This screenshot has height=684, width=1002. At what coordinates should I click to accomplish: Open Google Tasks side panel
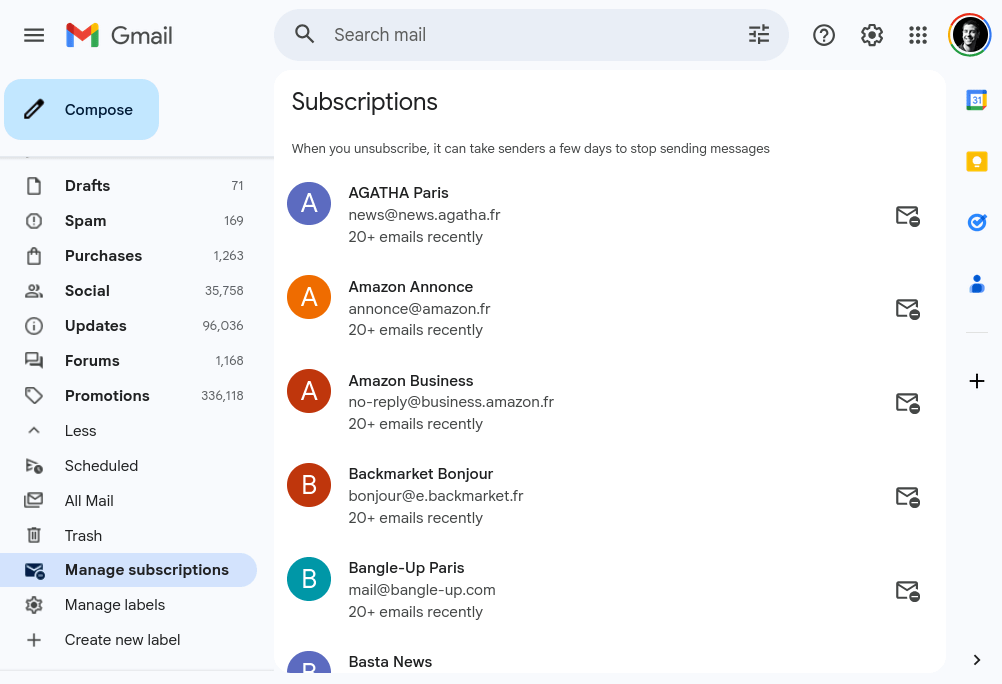point(977,223)
